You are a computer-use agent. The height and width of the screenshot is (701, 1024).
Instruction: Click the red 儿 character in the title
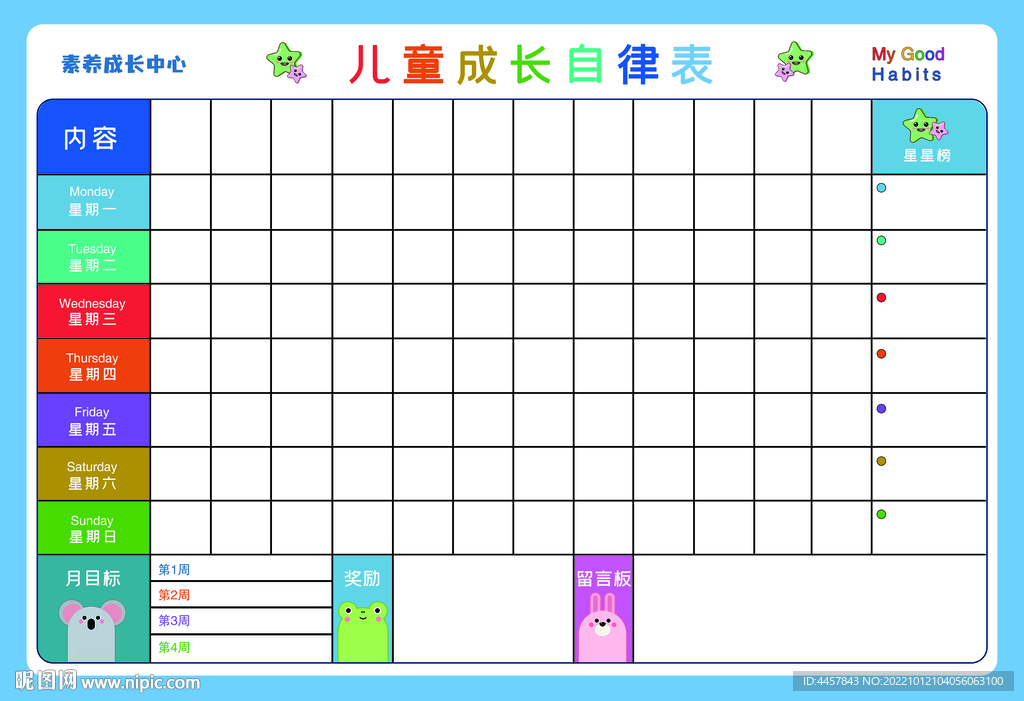pos(370,64)
